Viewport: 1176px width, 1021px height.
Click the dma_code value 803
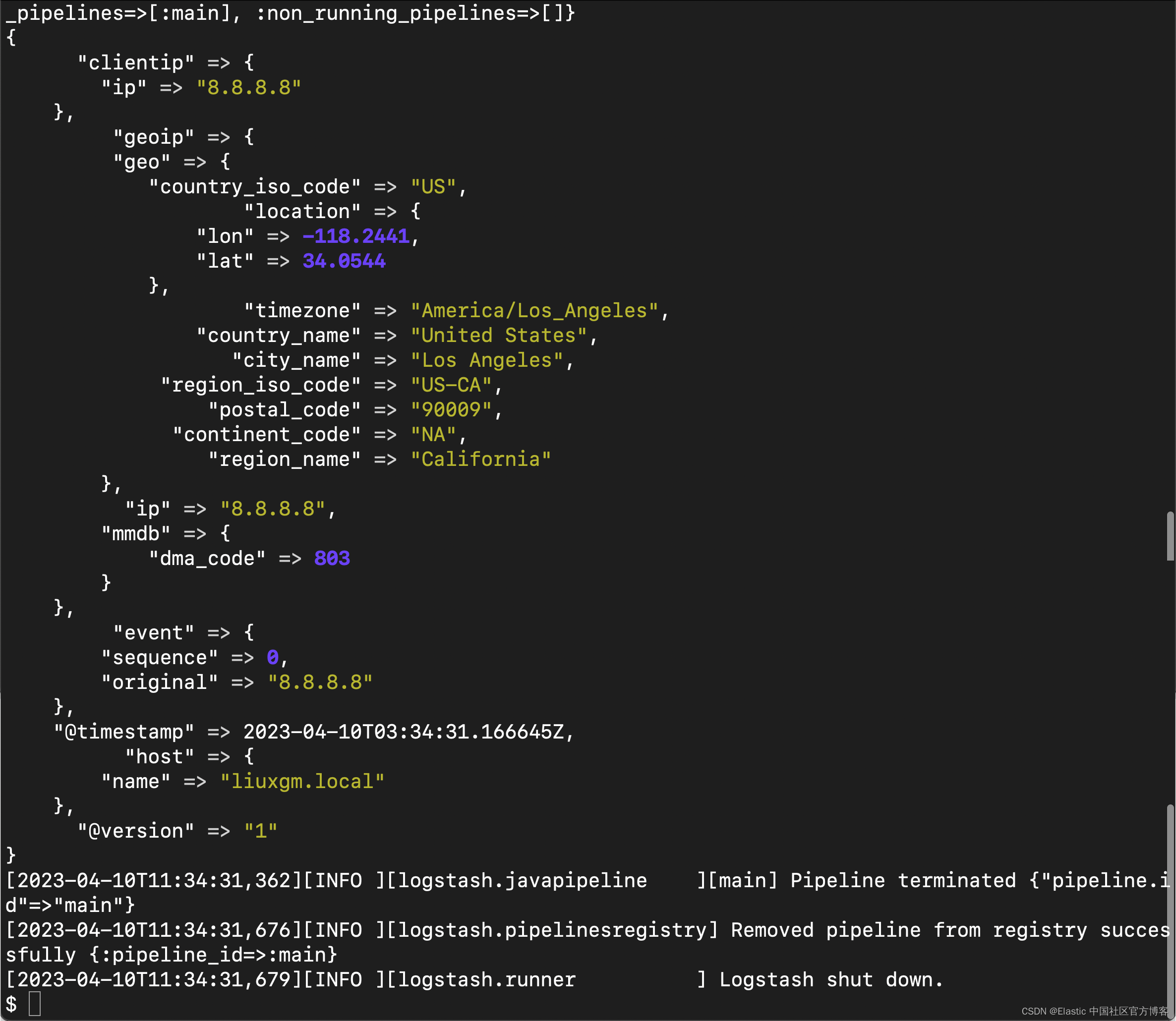coord(332,558)
